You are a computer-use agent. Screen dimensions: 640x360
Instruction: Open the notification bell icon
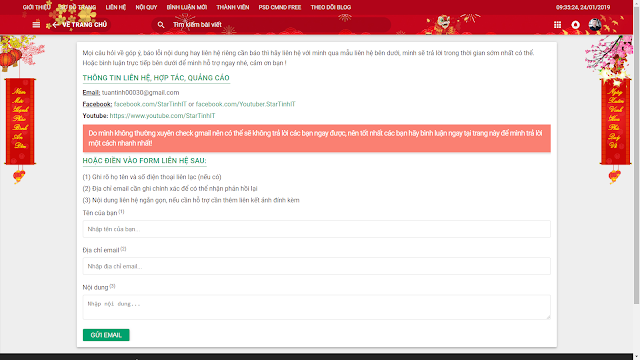[x=576, y=25]
